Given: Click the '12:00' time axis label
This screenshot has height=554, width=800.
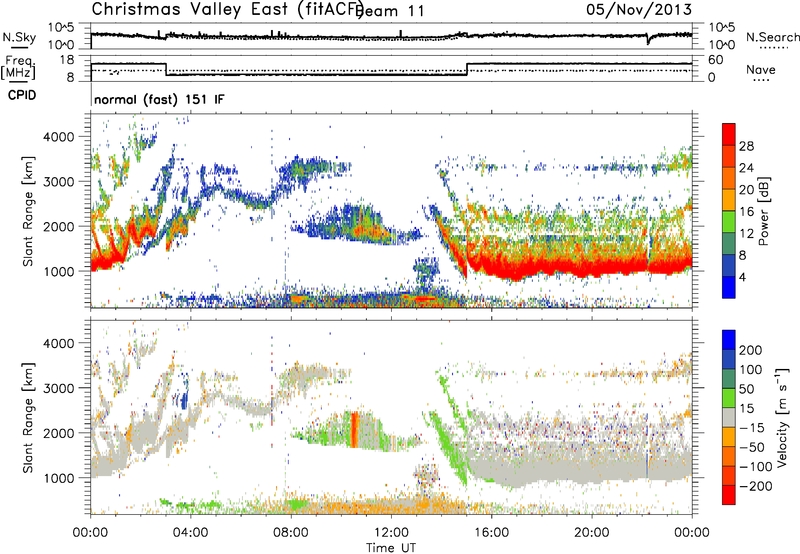Looking at the screenshot, I should pos(391,533).
